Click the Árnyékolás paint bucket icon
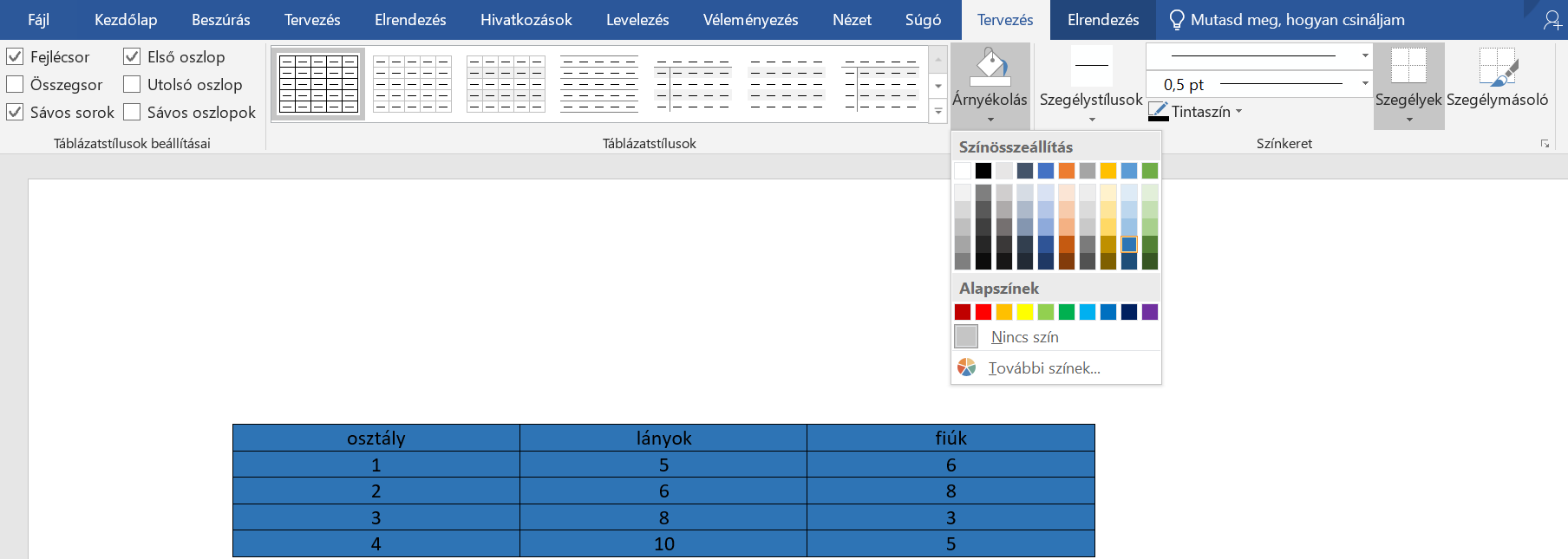1568x559 pixels. (990, 68)
